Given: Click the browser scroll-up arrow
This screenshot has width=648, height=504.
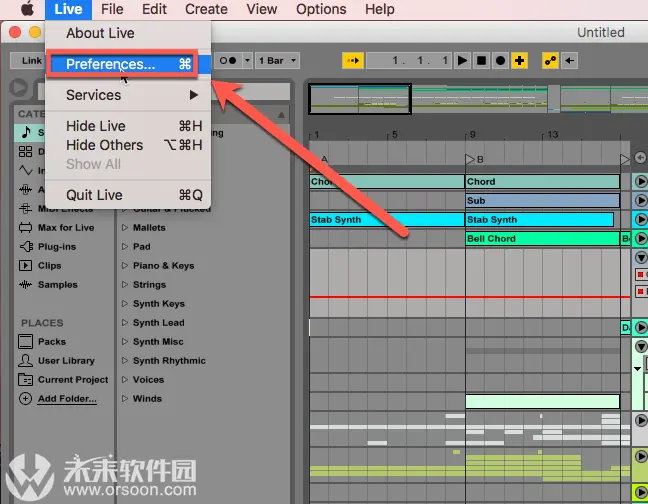Looking at the screenshot, I should (281, 115).
